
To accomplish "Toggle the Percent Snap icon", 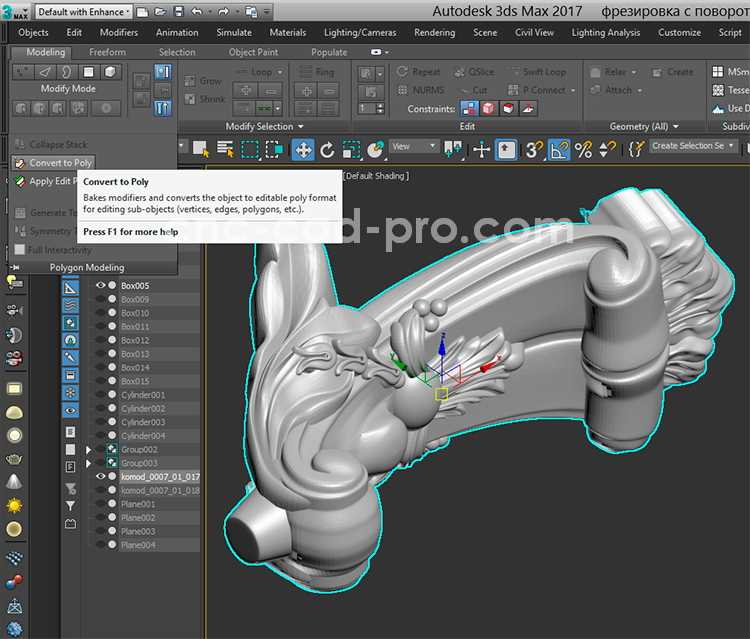I will [583, 150].
